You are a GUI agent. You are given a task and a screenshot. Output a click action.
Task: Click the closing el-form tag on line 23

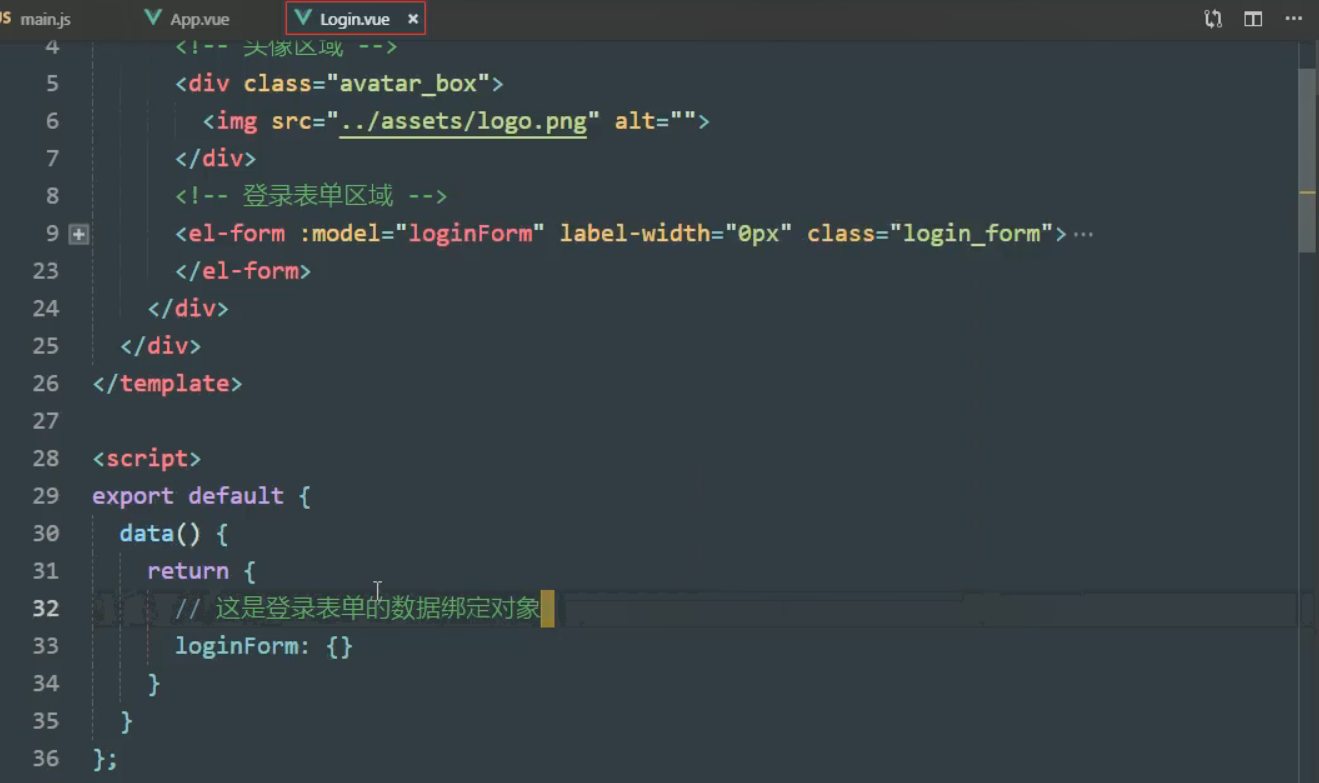243,271
